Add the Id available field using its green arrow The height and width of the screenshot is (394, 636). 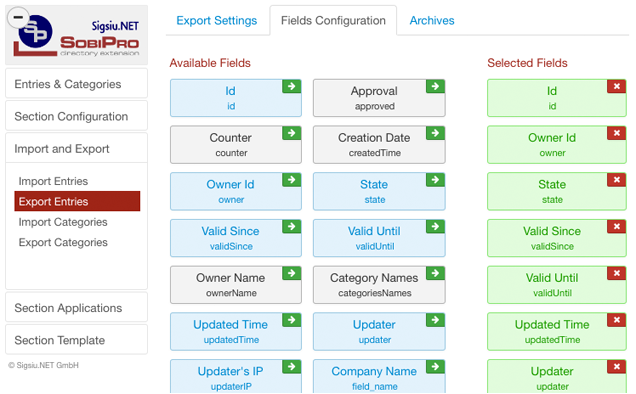pyautogui.click(x=291, y=86)
